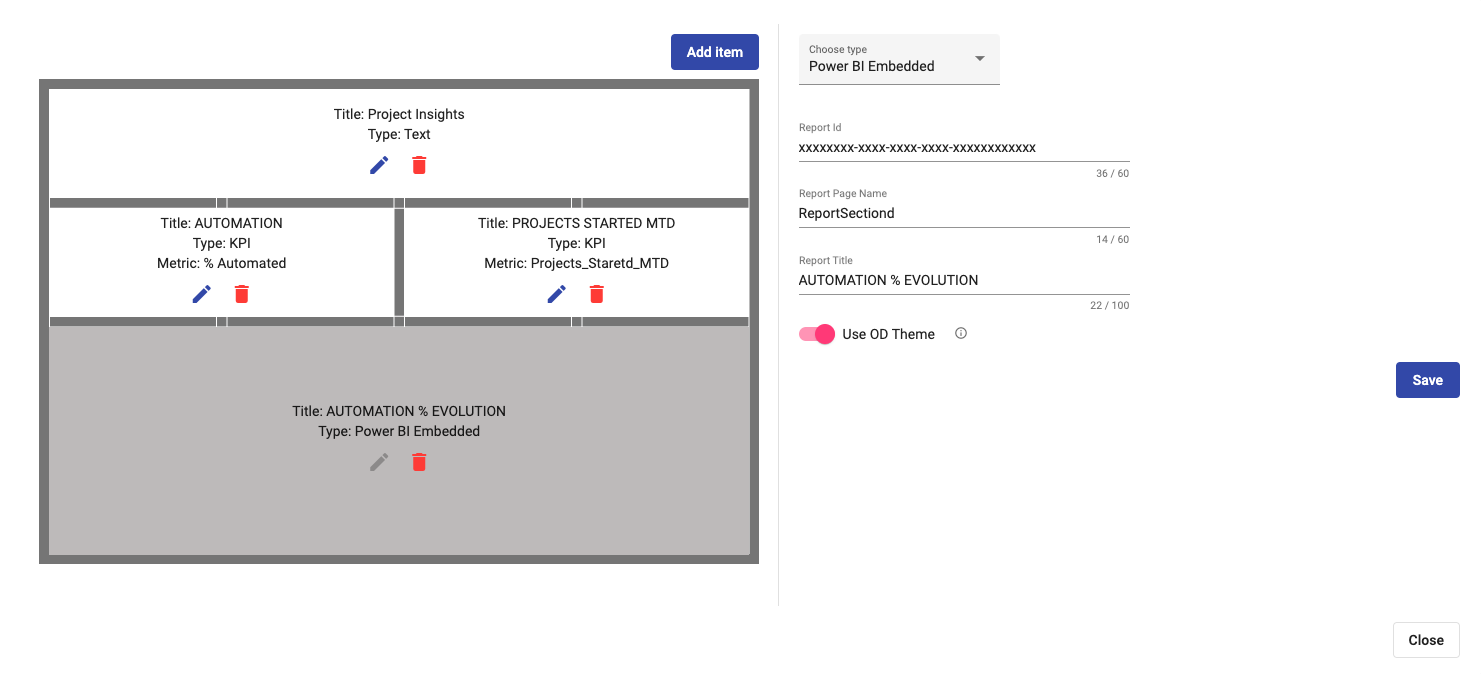This screenshot has width=1481, height=674.
Task: Close the dialog with Close button
Action: point(1426,640)
